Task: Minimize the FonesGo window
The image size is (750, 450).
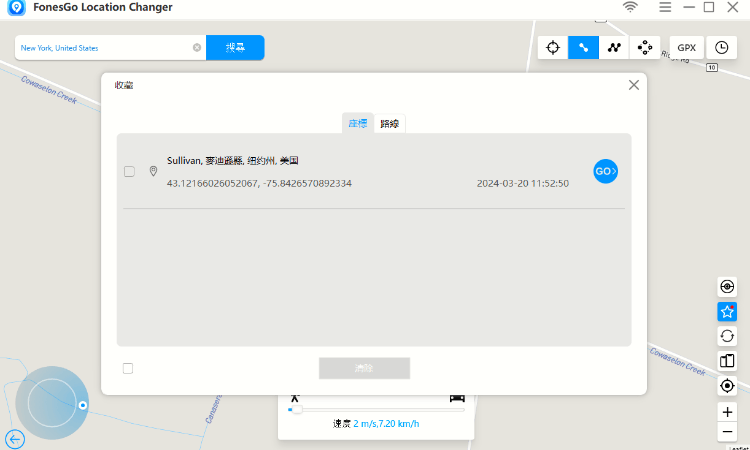Action: coord(689,7)
